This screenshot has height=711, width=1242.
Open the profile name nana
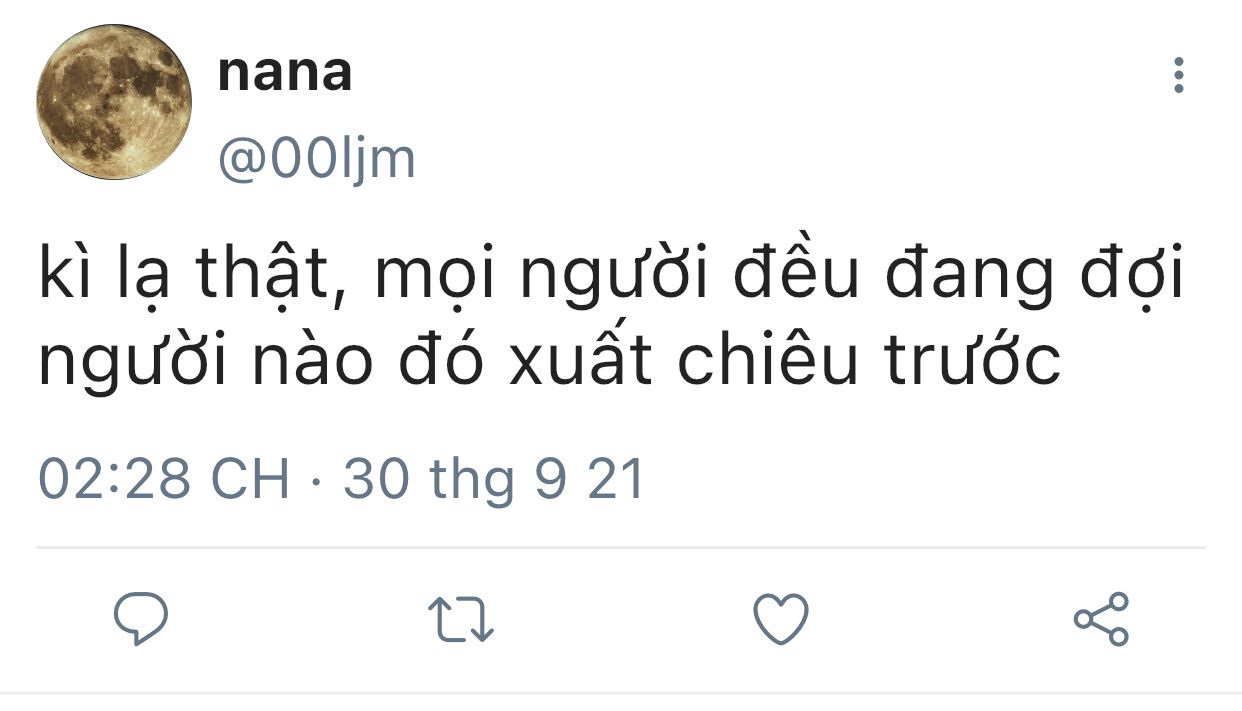point(285,73)
